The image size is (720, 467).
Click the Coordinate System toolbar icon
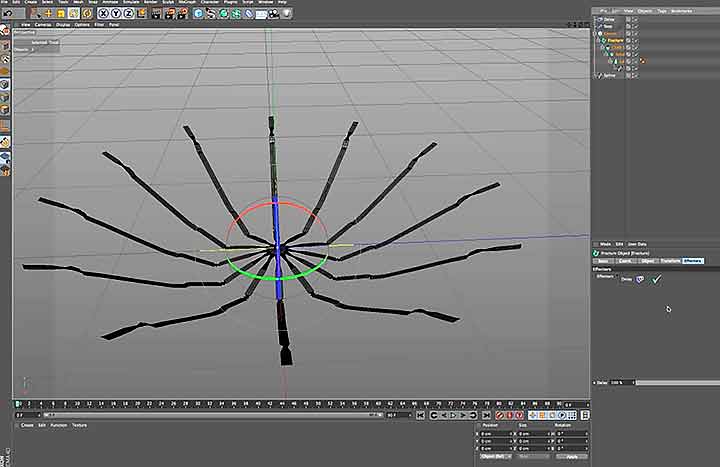[141, 13]
